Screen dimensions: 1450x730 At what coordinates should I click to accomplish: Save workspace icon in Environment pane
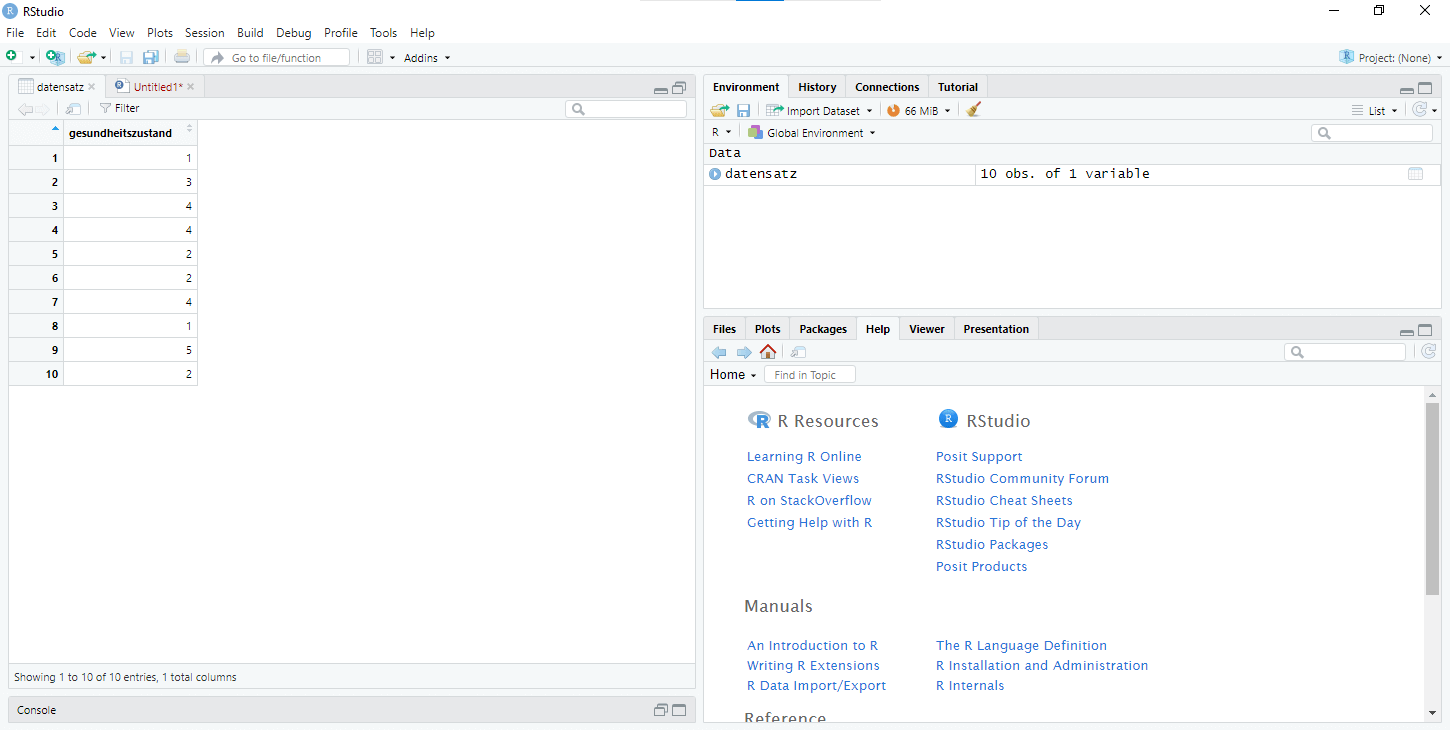click(744, 110)
